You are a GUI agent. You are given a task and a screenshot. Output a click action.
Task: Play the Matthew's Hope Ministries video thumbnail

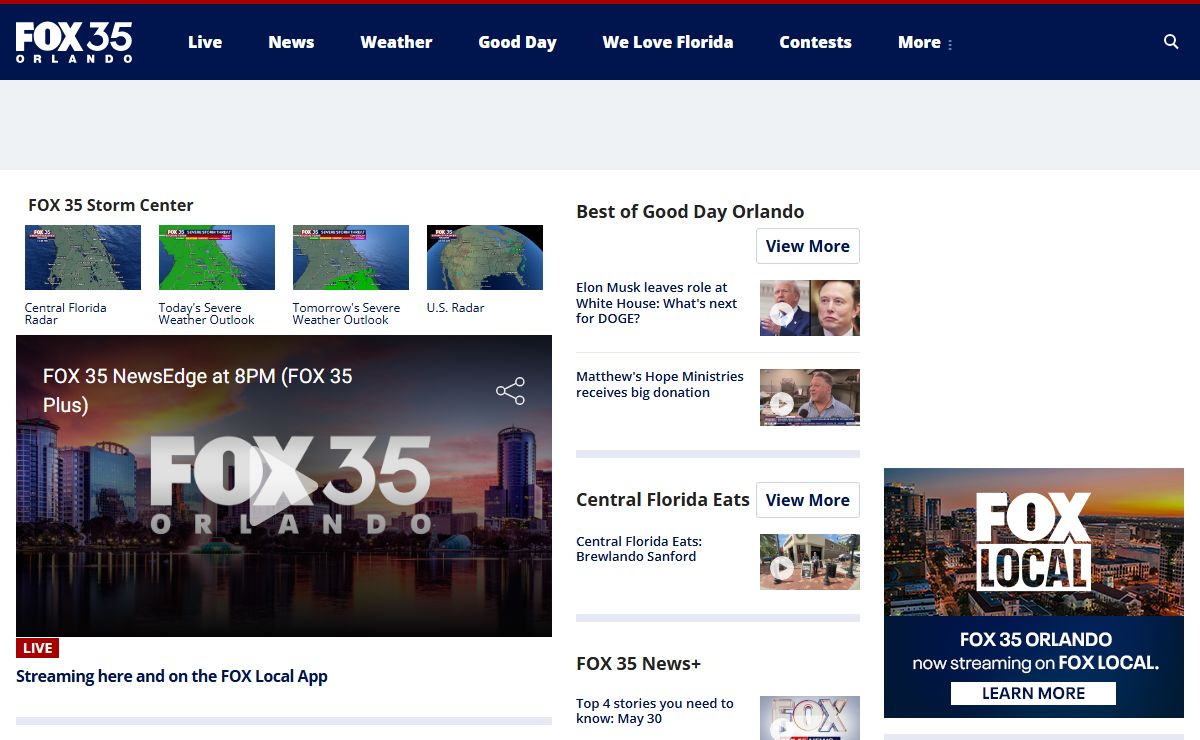810,397
